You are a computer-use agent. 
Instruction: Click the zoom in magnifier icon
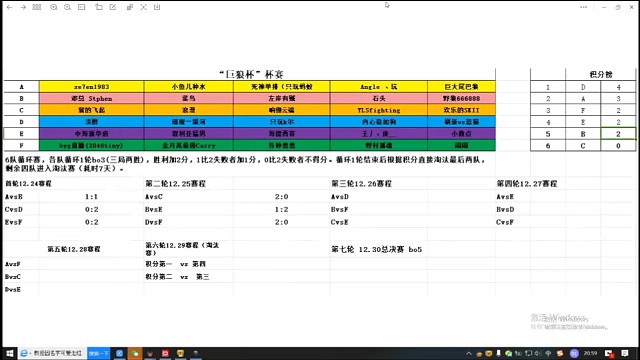(x=54, y=7)
